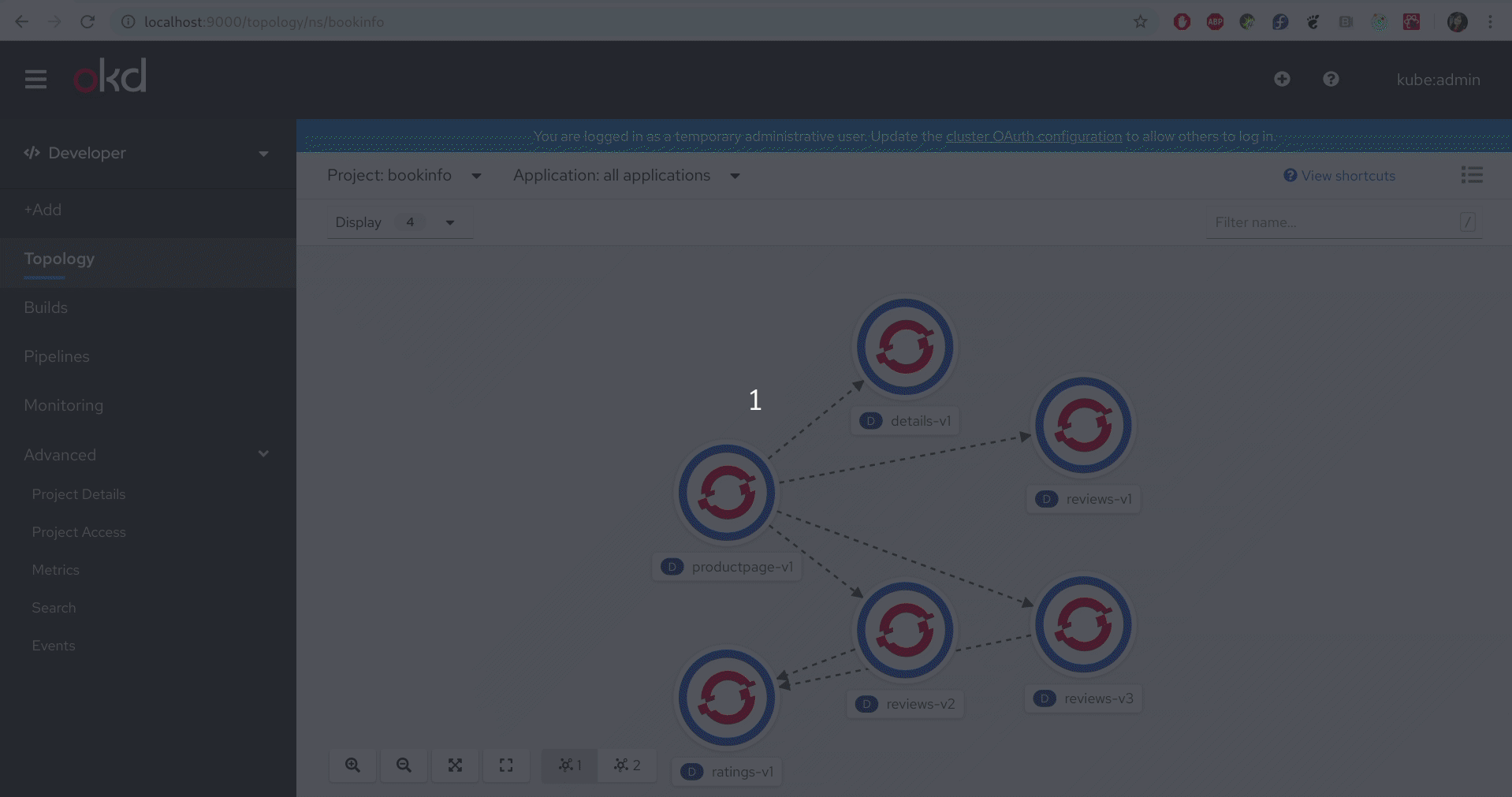
Task: Select the reviews-v3 node circle
Action: [x=1083, y=624]
